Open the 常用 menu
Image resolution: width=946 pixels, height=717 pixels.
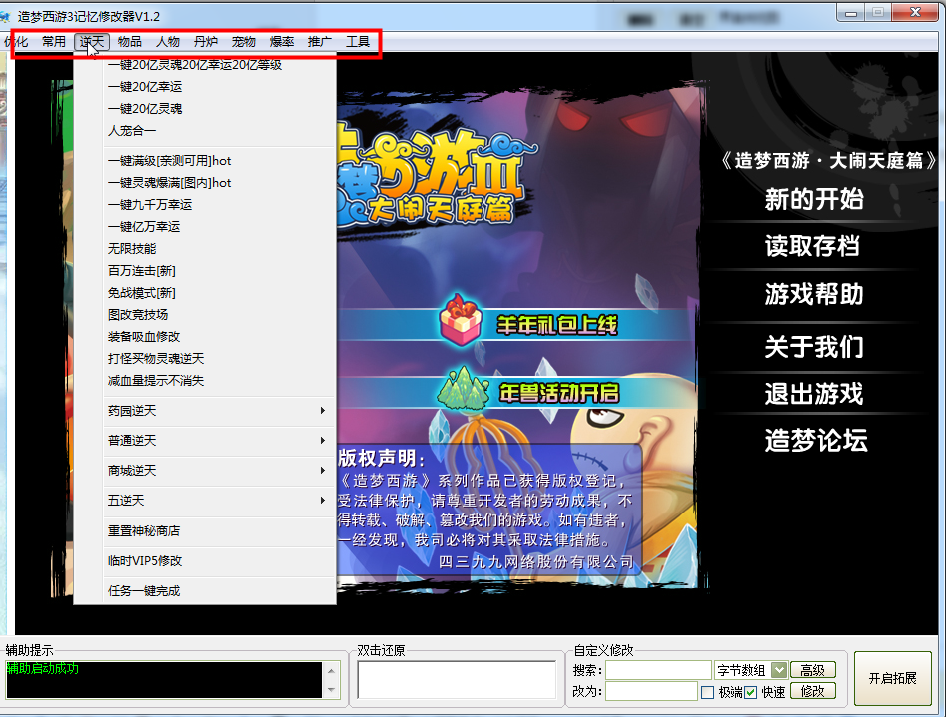tap(54, 42)
